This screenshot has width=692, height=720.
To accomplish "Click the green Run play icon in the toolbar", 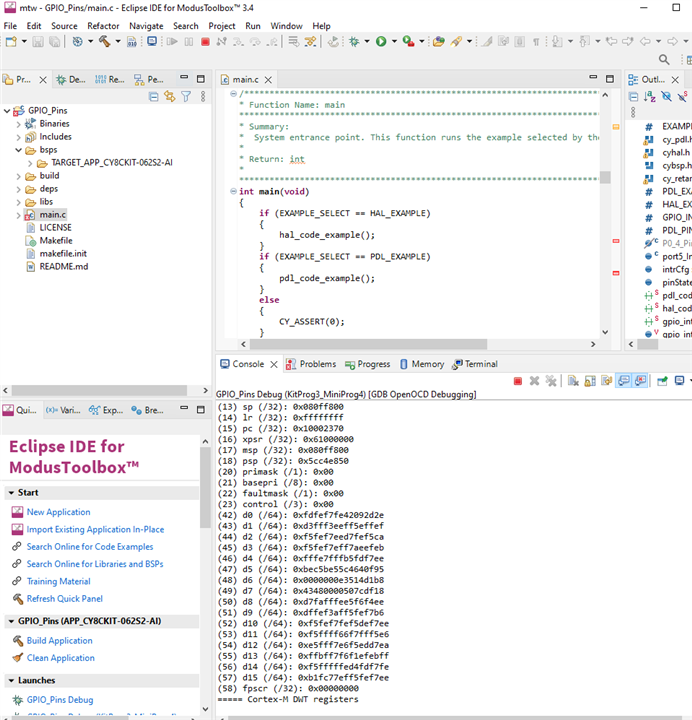I will tap(381, 42).
